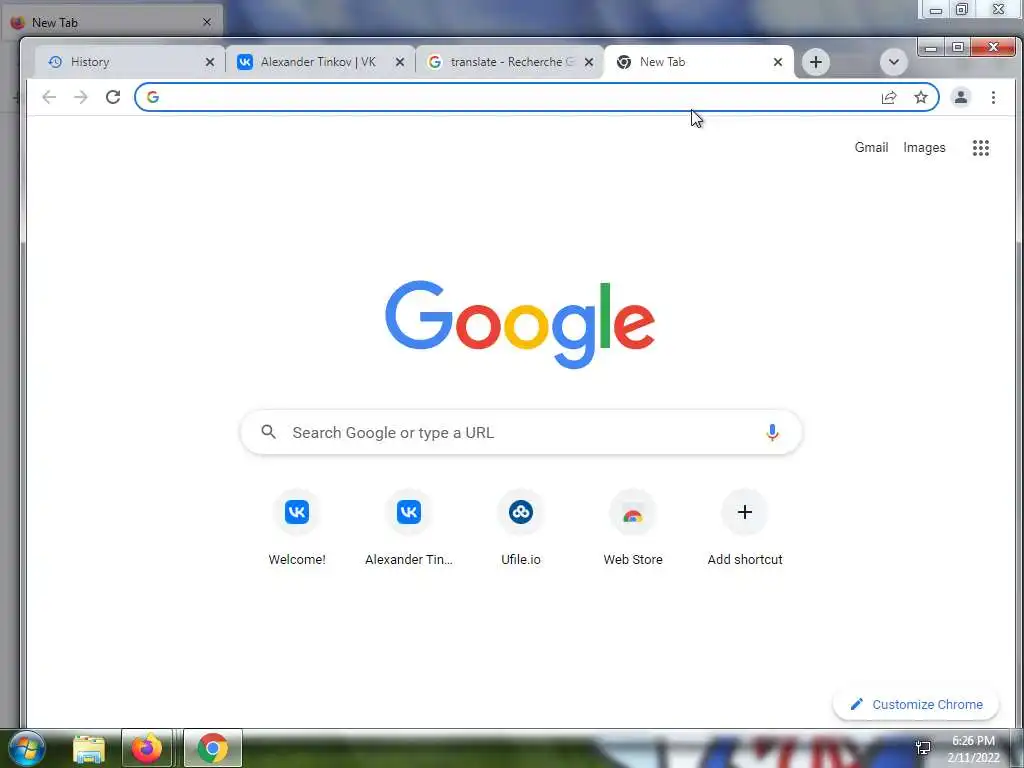Viewport: 1024px width, 768px height.
Task: Click the network tray icon
Action: pos(923,748)
